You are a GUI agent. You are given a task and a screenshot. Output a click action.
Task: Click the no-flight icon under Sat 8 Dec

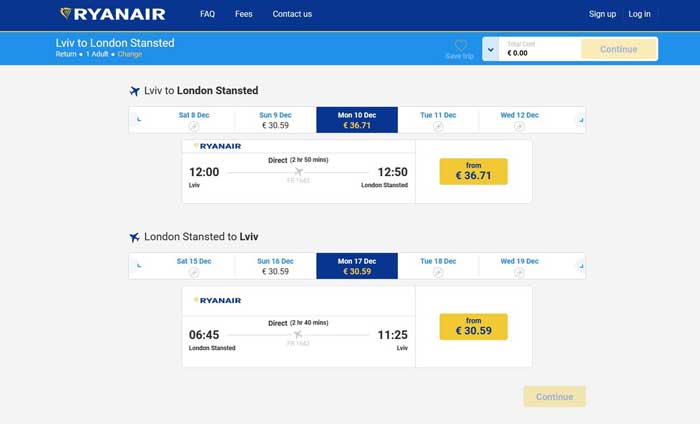tap(194, 126)
